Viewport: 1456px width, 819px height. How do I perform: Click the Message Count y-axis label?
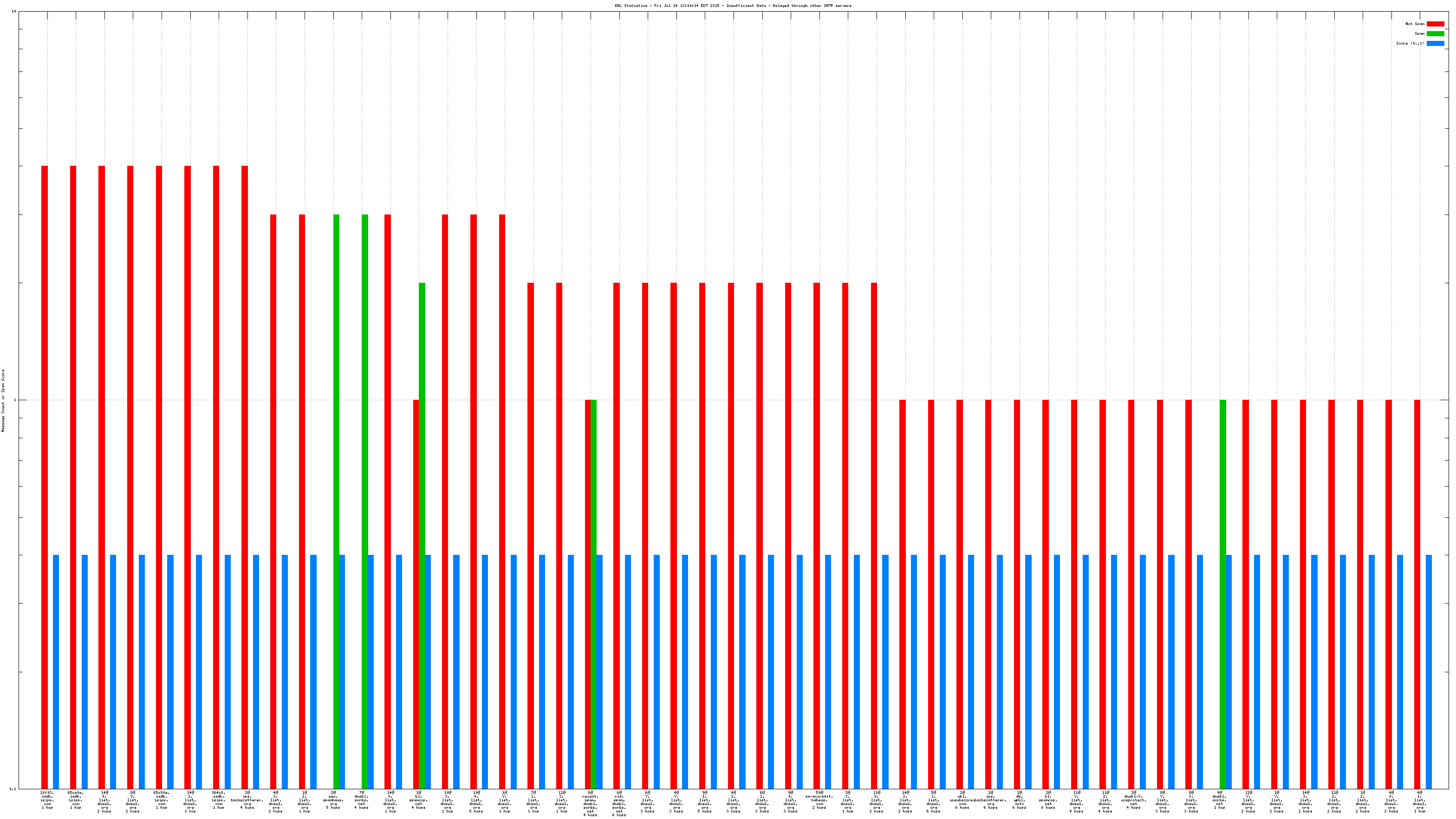click(x=3, y=400)
